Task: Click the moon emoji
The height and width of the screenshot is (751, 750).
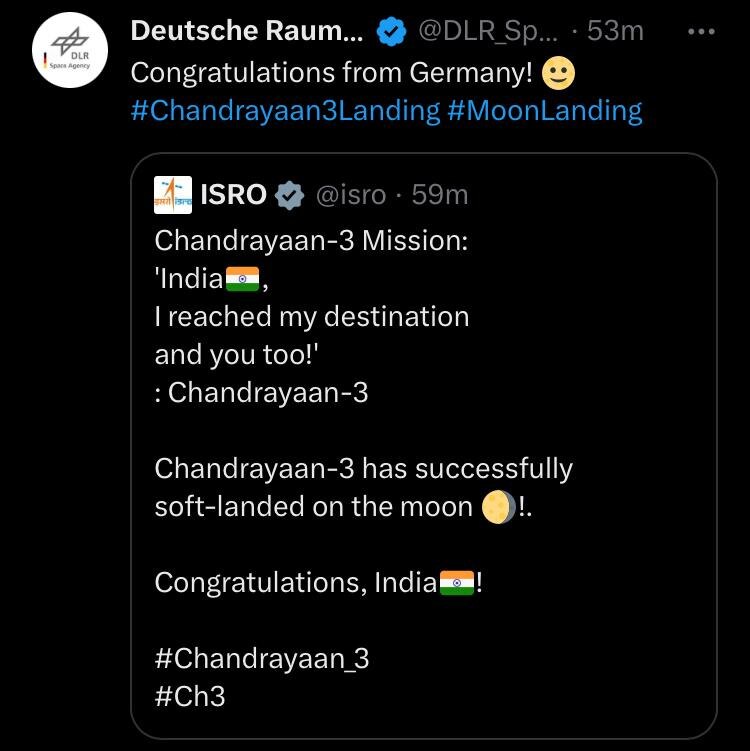Action: click(x=497, y=506)
